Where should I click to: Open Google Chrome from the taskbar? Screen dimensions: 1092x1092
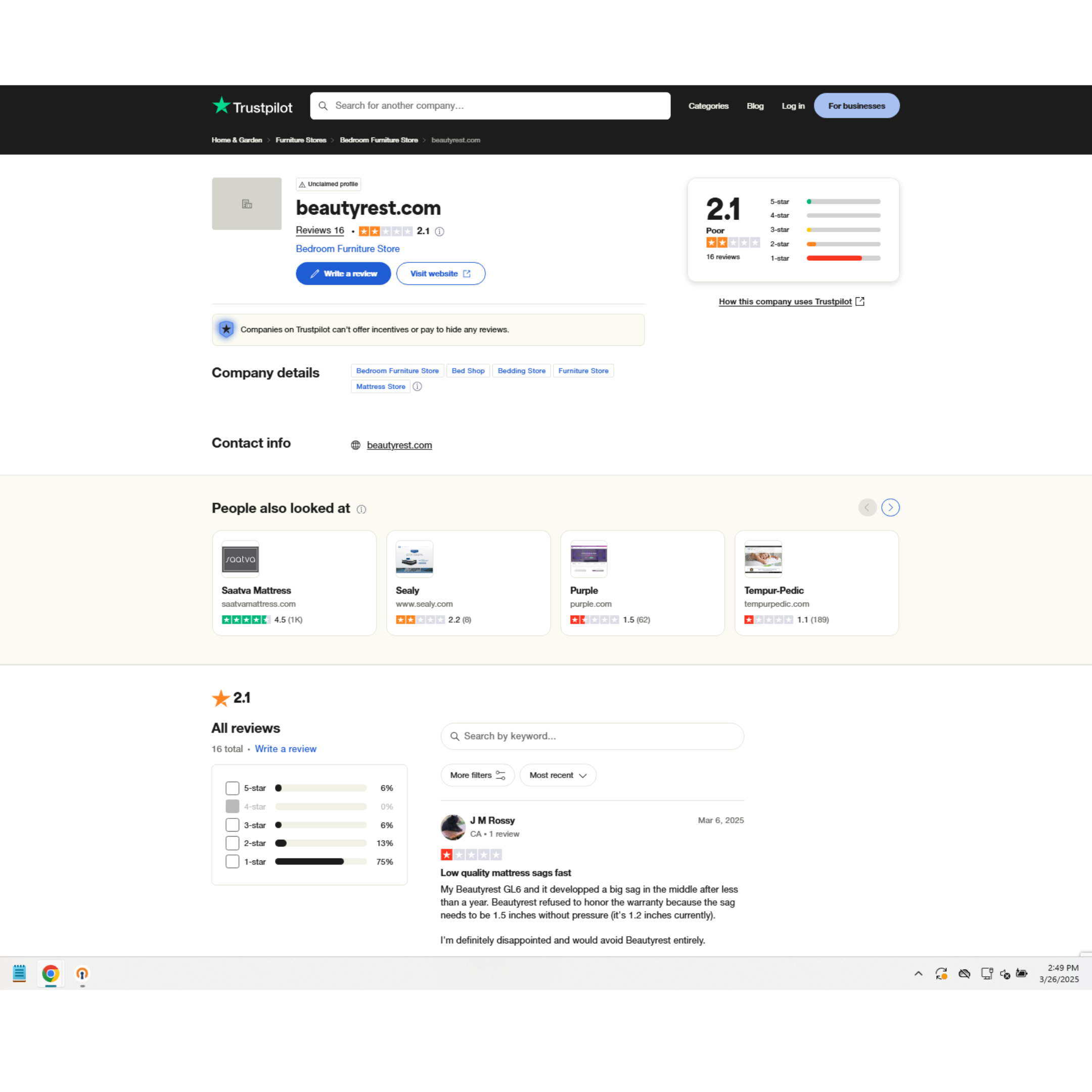pyautogui.click(x=51, y=973)
